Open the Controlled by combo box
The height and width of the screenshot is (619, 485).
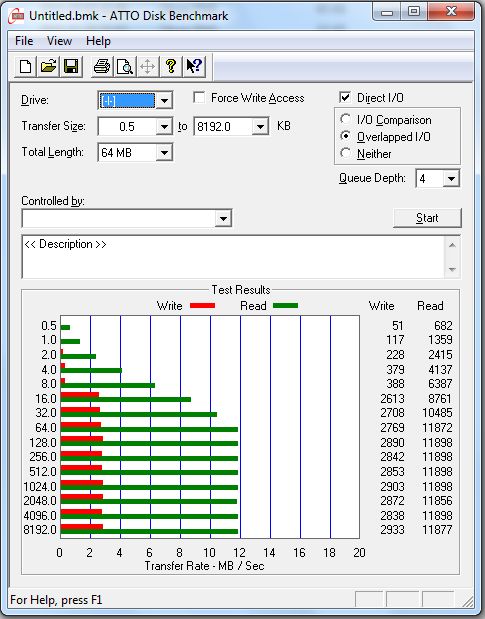coord(127,218)
